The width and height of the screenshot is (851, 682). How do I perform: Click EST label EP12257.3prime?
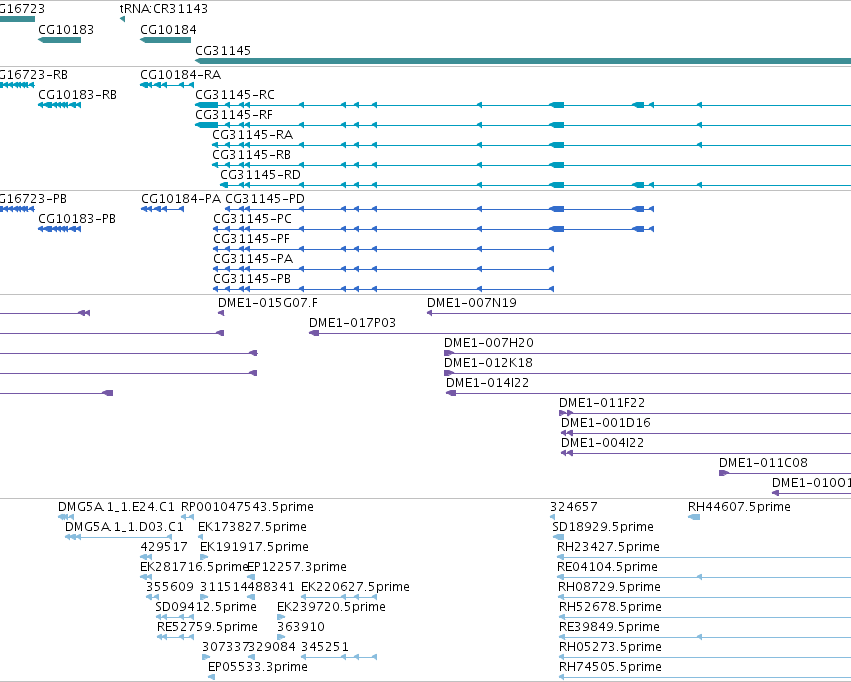pyautogui.click(x=297, y=567)
